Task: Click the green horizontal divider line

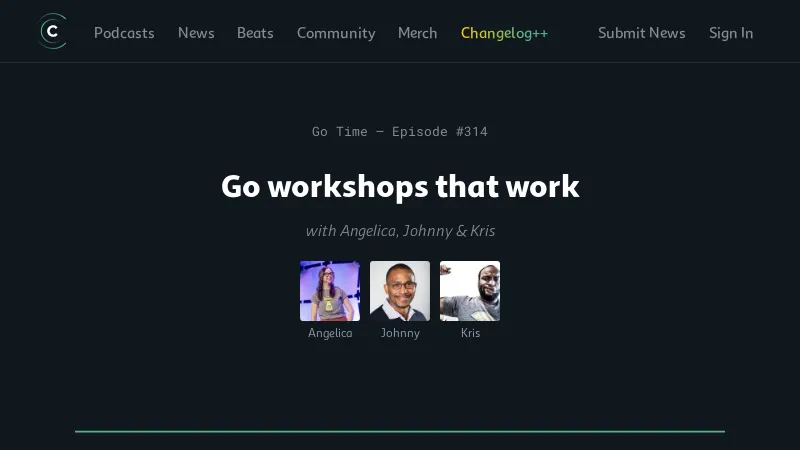Action: point(400,431)
